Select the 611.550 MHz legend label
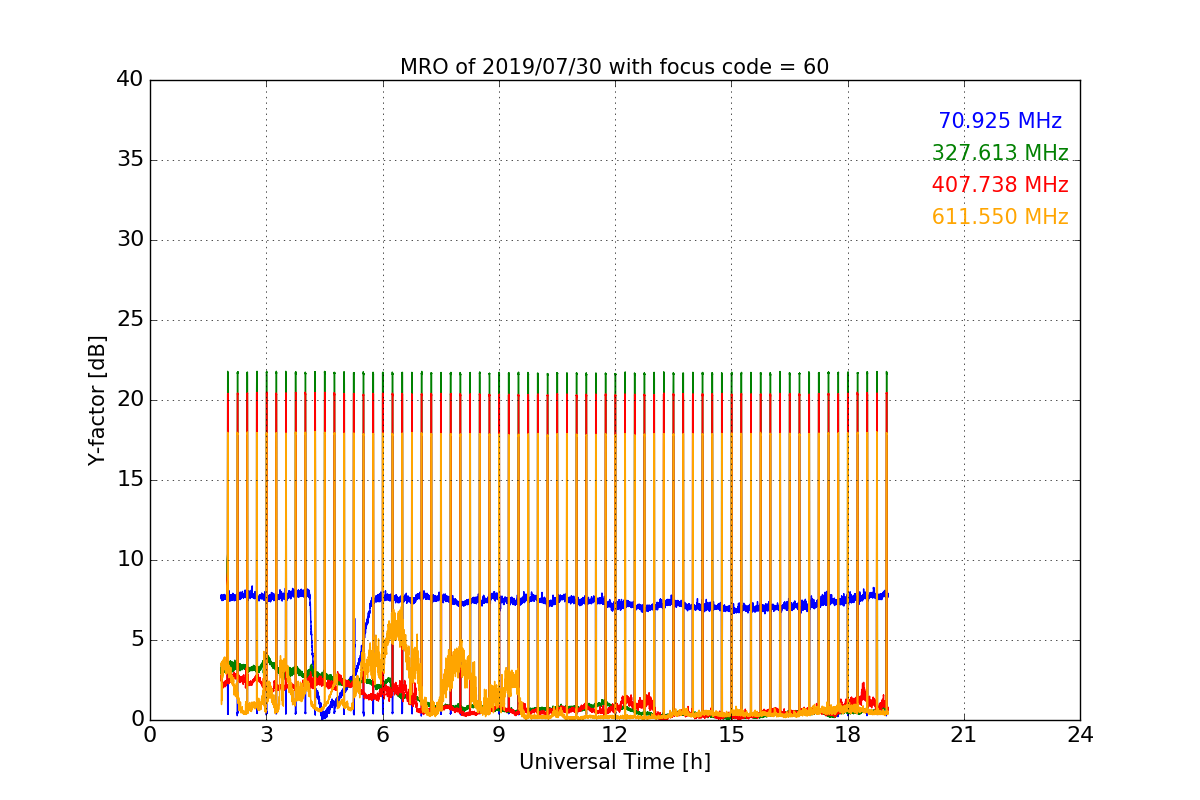Viewport: 1200px width, 800px height. point(1000,217)
